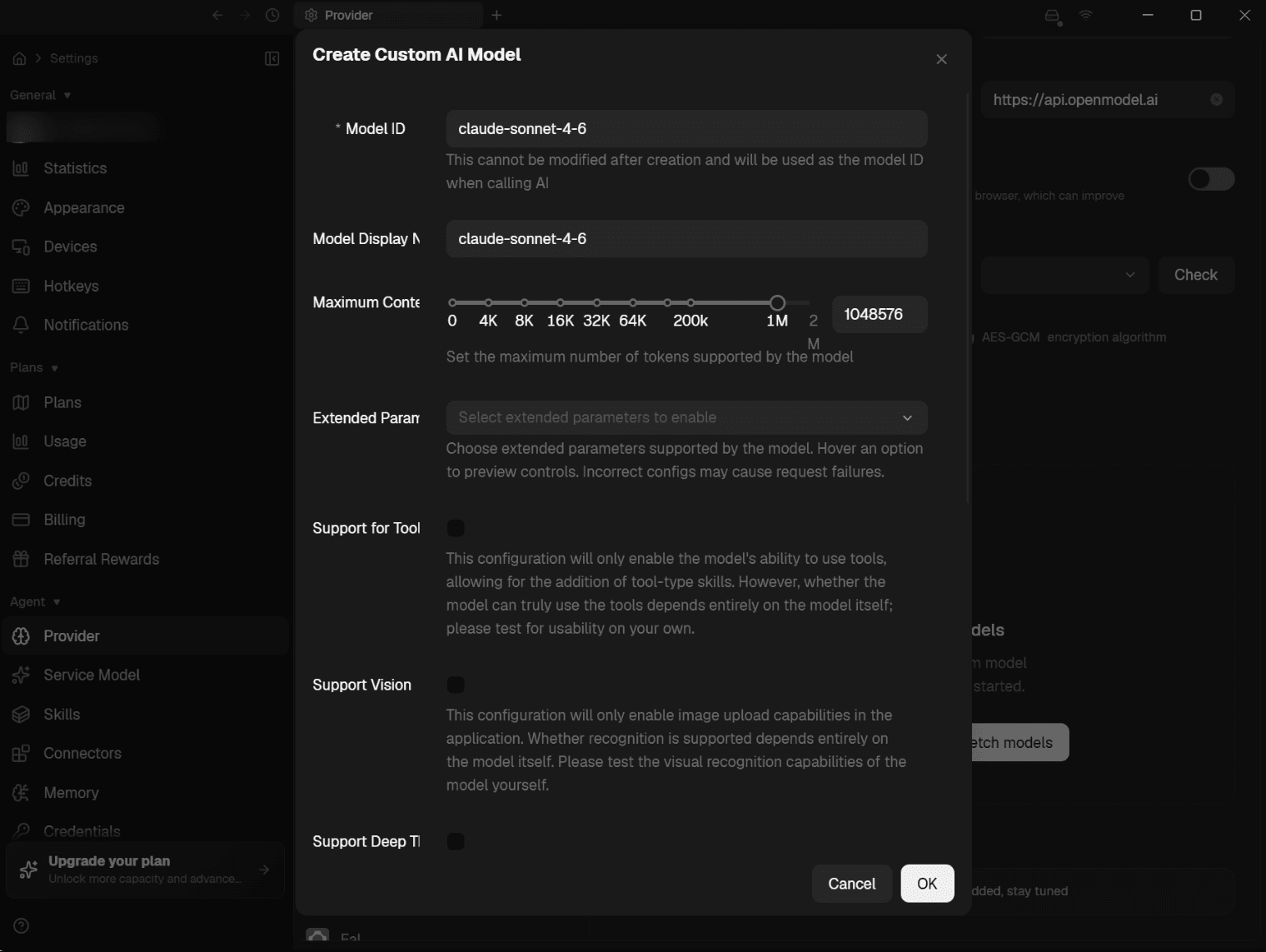Screen dimensions: 1266x952
Task: Click the Credits icon in sidebar
Action: 21,481
